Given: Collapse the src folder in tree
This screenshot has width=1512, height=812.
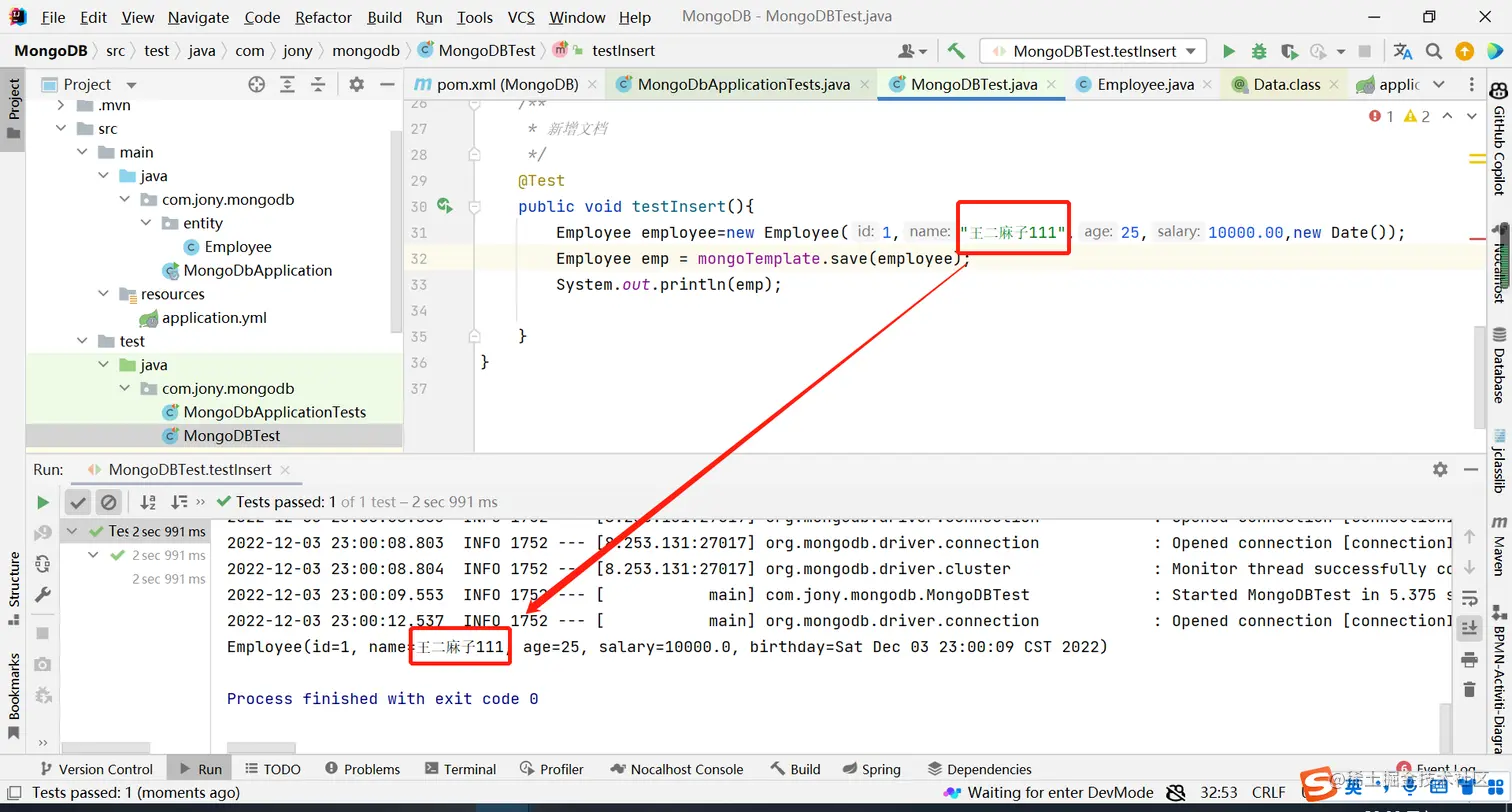Looking at the screenshot, I should click(x=61, y=129).
